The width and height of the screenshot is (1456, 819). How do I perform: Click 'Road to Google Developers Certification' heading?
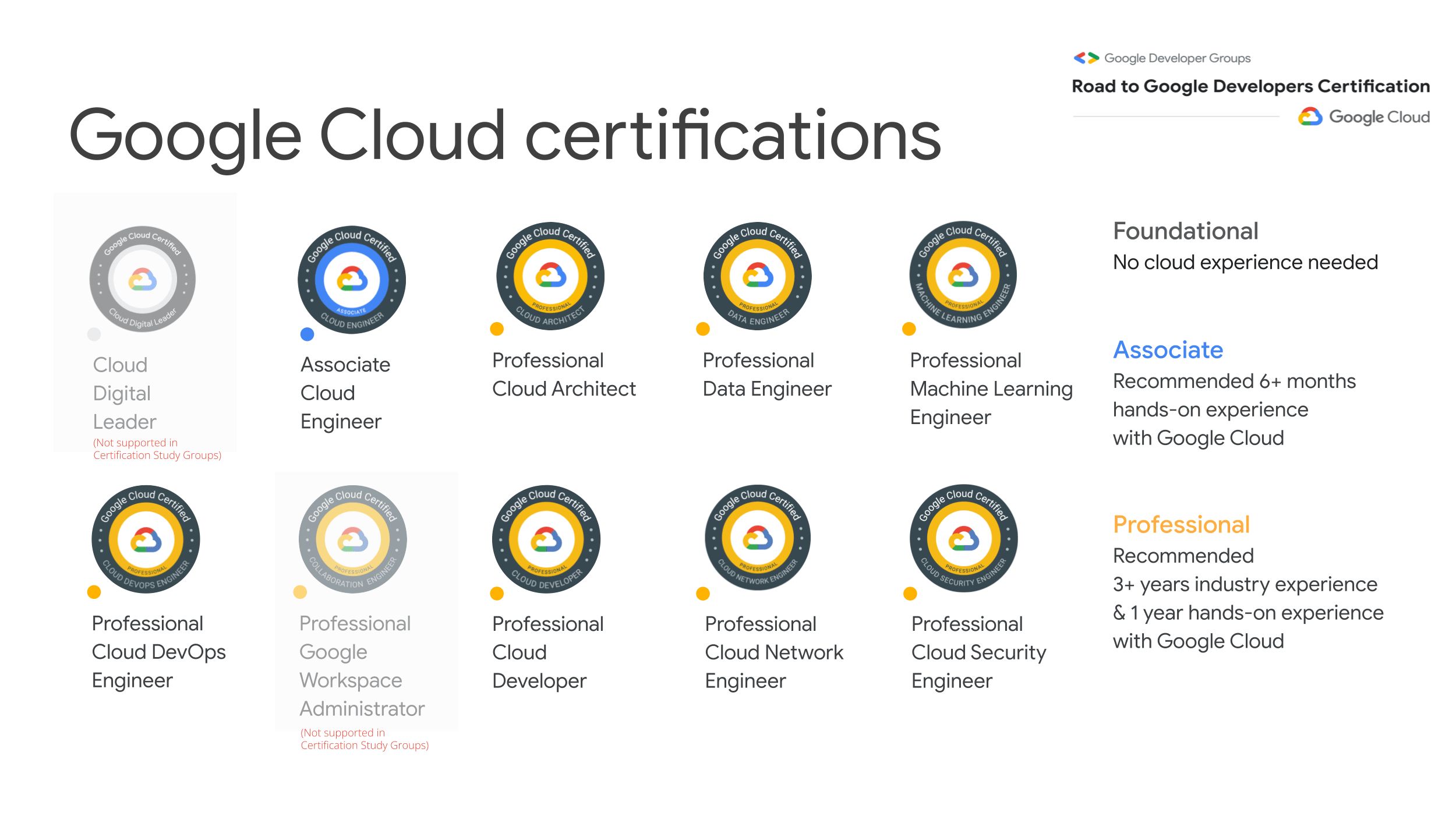1251,86
